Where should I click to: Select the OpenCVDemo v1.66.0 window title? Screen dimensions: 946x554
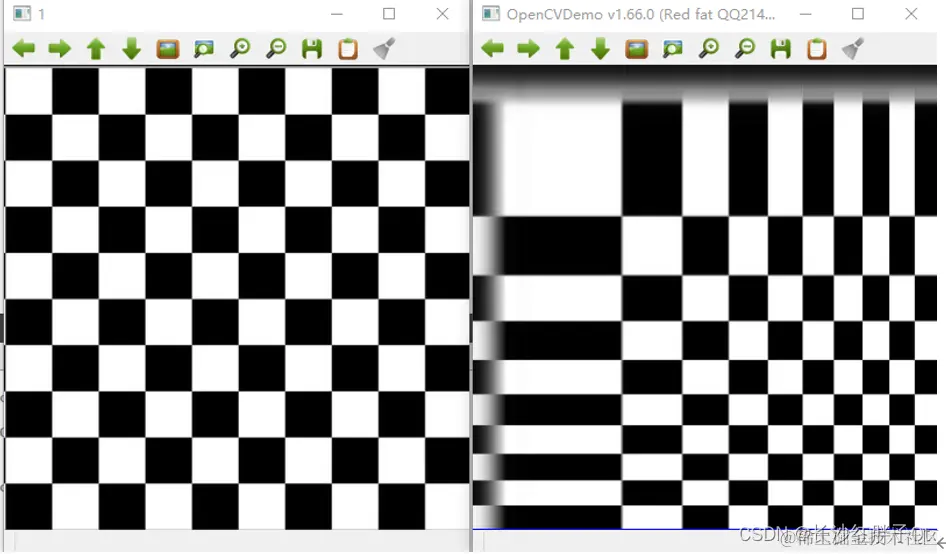641,14
